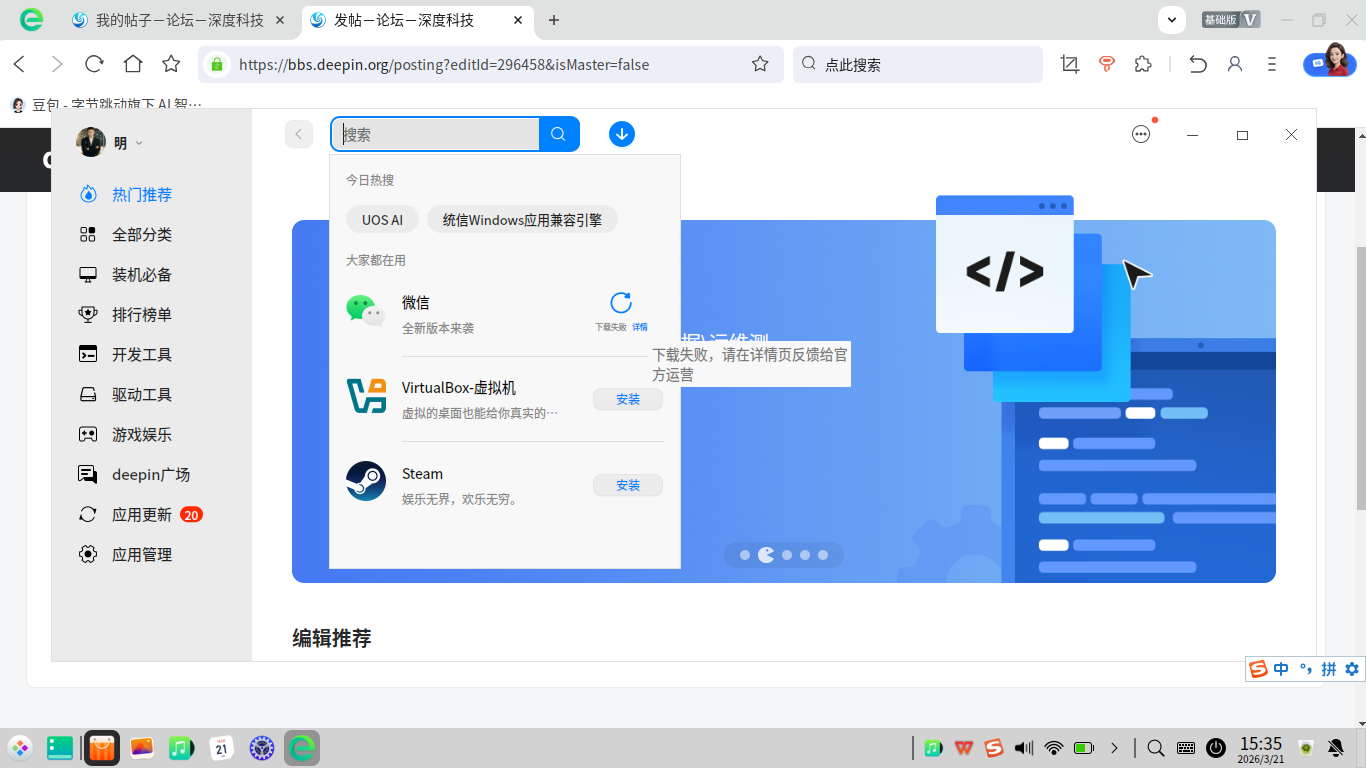Open the browser main menu
This screenshot has width=1366, height=768.
(1272, 64)
